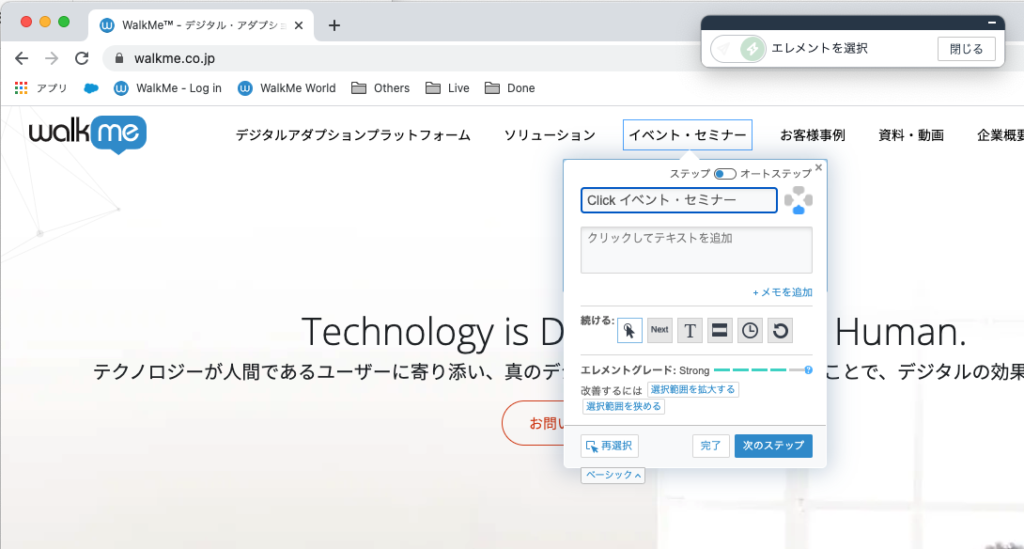1024x549 pixels.
Task: Click the 閉じる button in editor
Action: click(966, 49)
